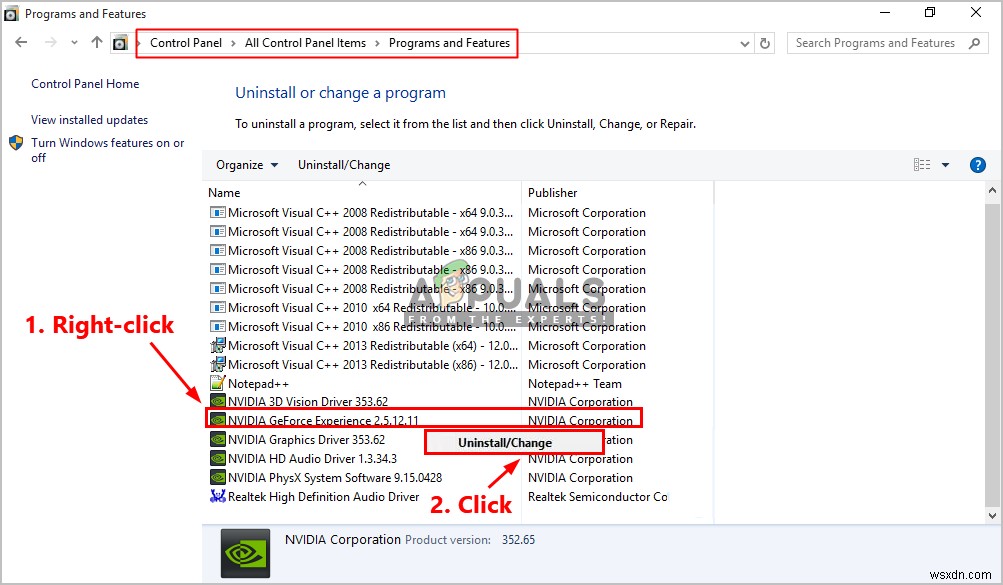The height and width of the screenshot is (585, 1003).
Task: Expand recent locations chevron near navigation arrows
Action: click(x=74, y=43)
